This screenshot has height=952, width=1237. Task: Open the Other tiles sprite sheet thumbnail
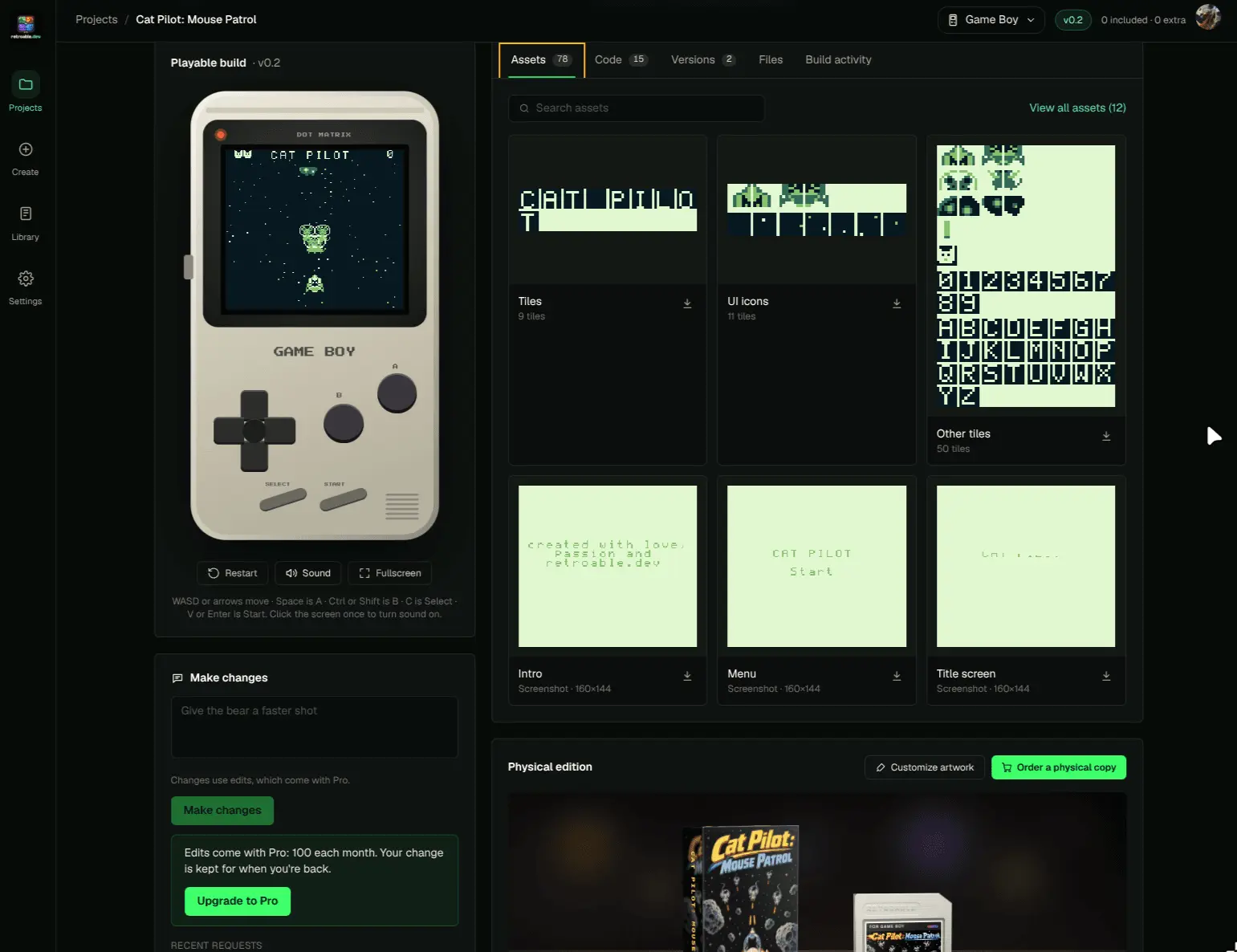pos(1026,276)
